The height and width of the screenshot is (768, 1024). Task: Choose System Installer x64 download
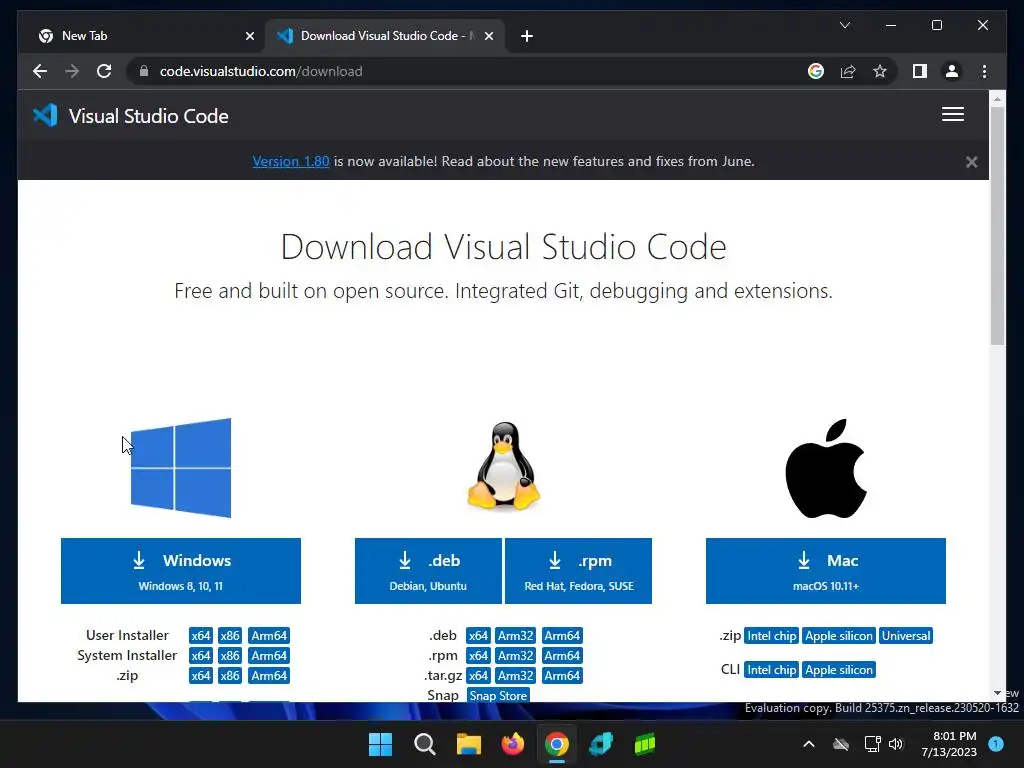click(x=200, y=656)
